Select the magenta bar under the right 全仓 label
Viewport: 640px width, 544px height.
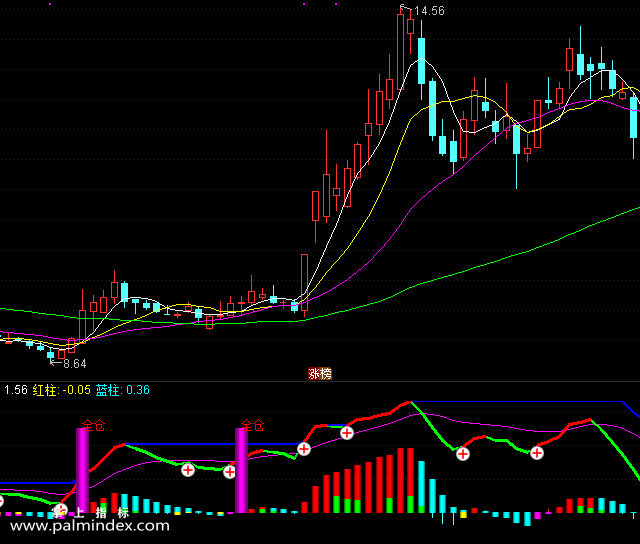coord(241,470)
